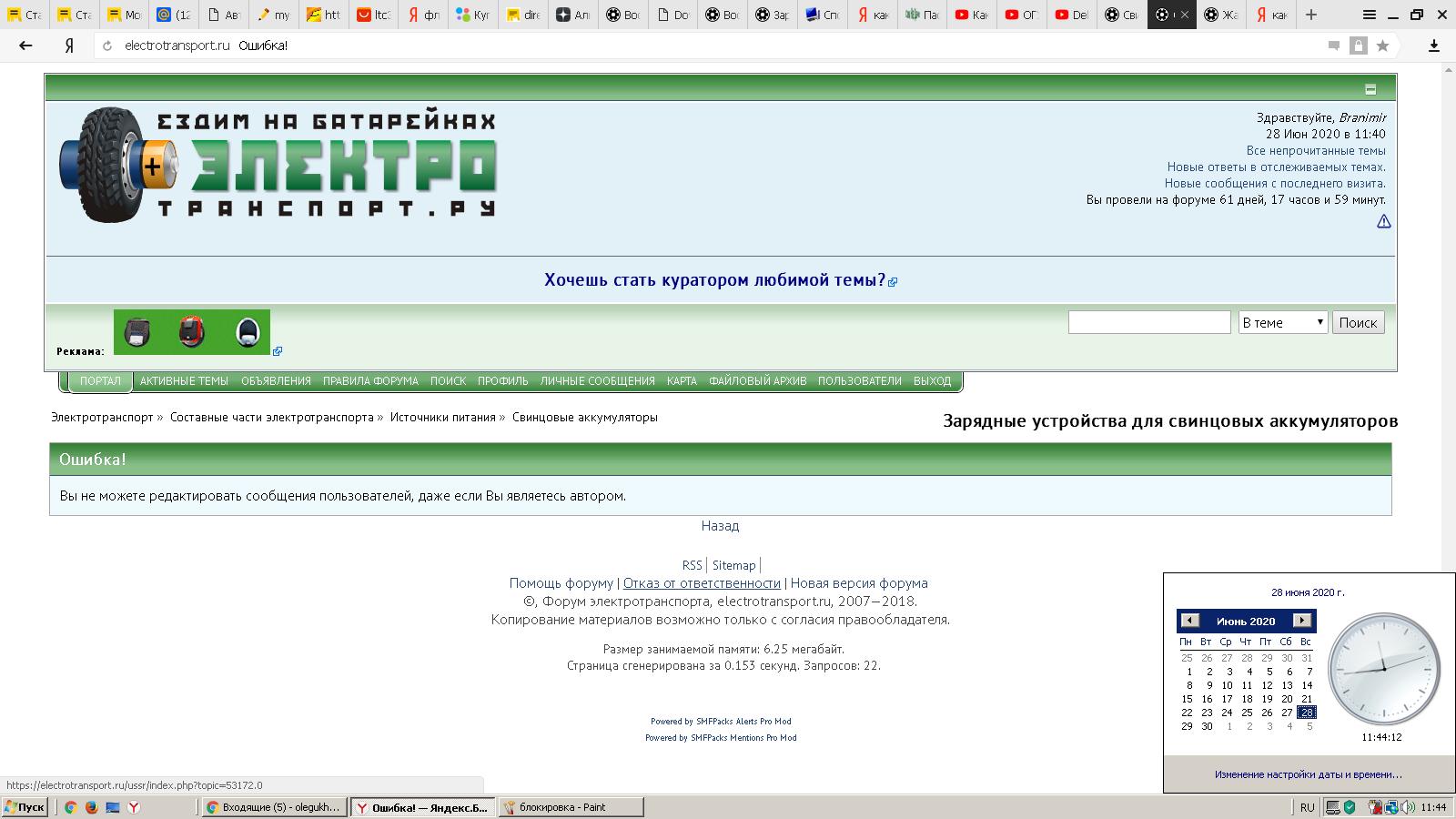Screen dimensions: 1456x819
Task: Switch to the 'блокировка - Paint' taskbar window
Action: (570, 807)
